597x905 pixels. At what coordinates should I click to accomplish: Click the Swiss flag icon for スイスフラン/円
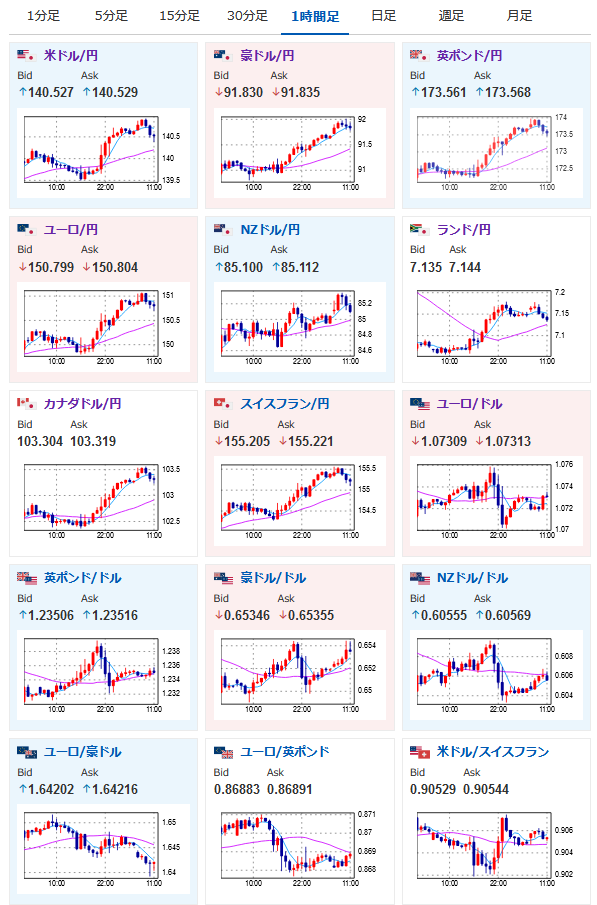click(x=223, y=403)
